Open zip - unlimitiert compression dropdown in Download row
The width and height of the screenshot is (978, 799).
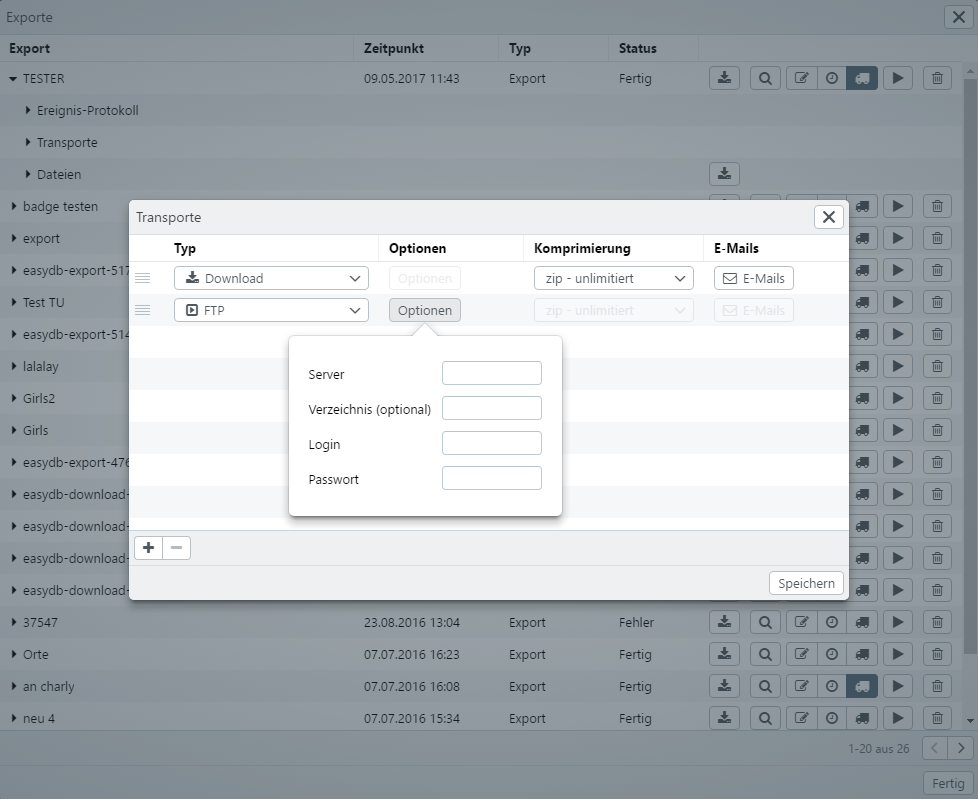click(614, 278)
